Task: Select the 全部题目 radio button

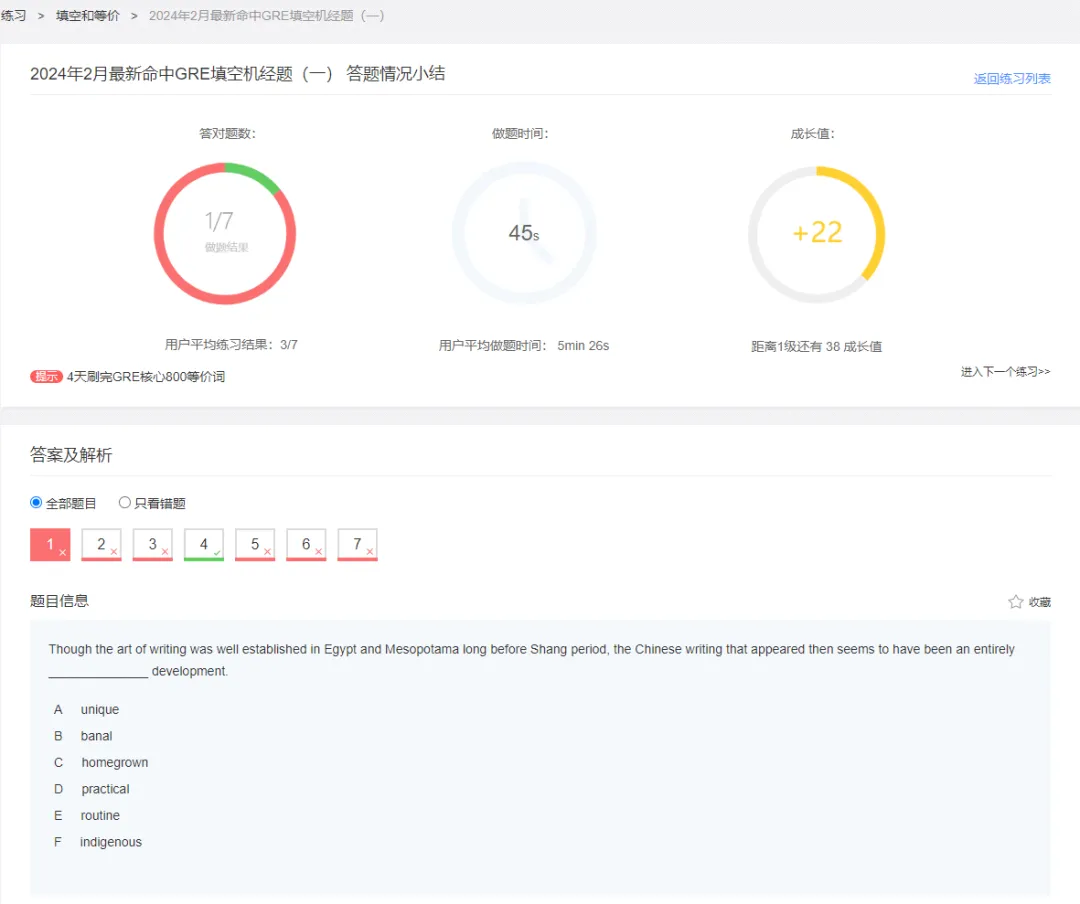Action: click(37, 503)
